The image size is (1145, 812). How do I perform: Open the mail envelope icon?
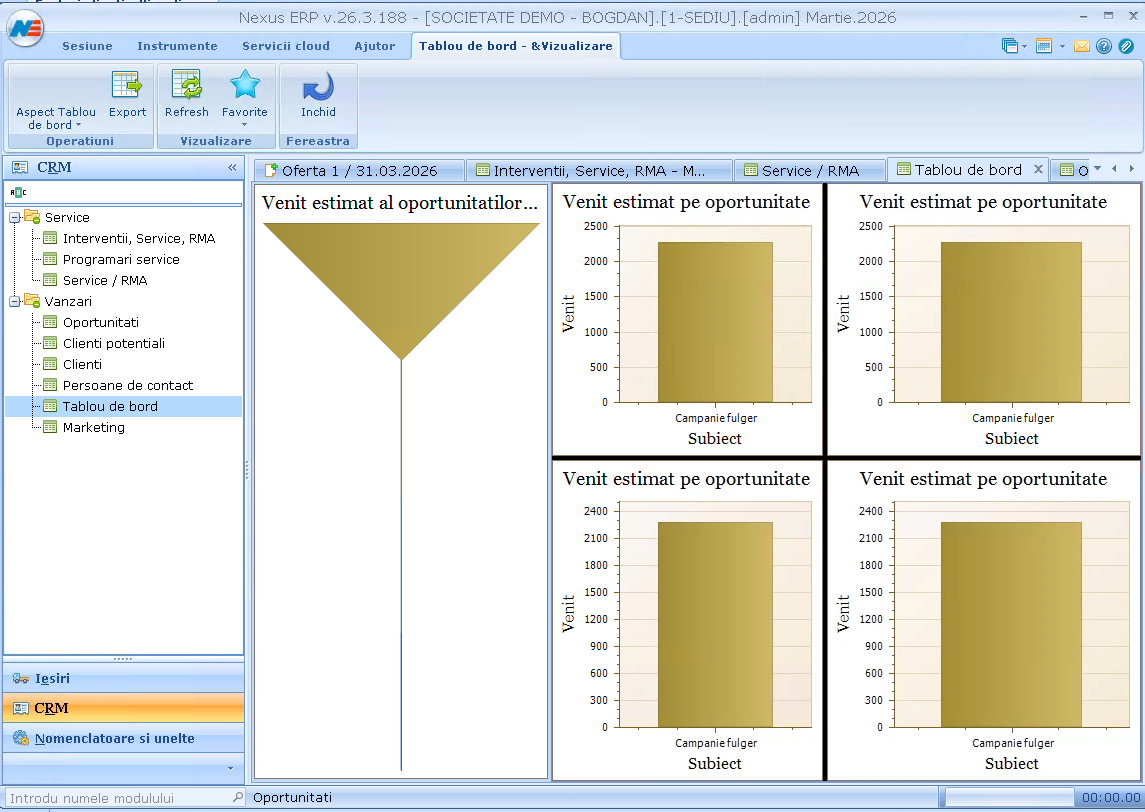tap(1082, 46)
